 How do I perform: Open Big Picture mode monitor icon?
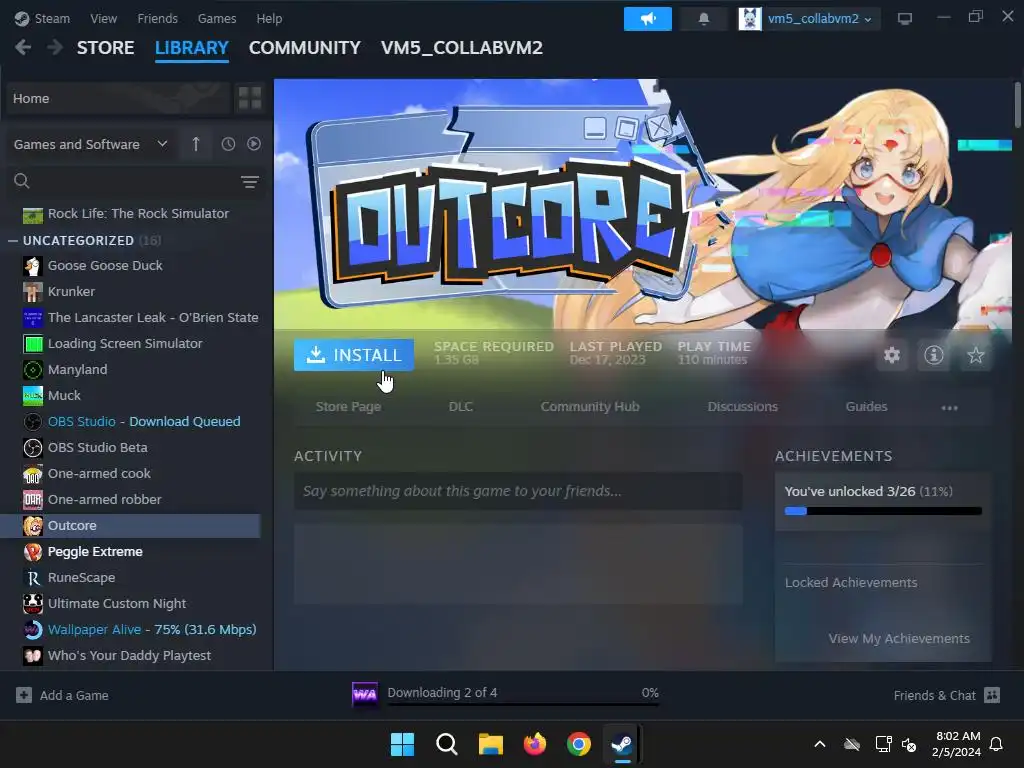pyautogui.click(x=904, y=19)
